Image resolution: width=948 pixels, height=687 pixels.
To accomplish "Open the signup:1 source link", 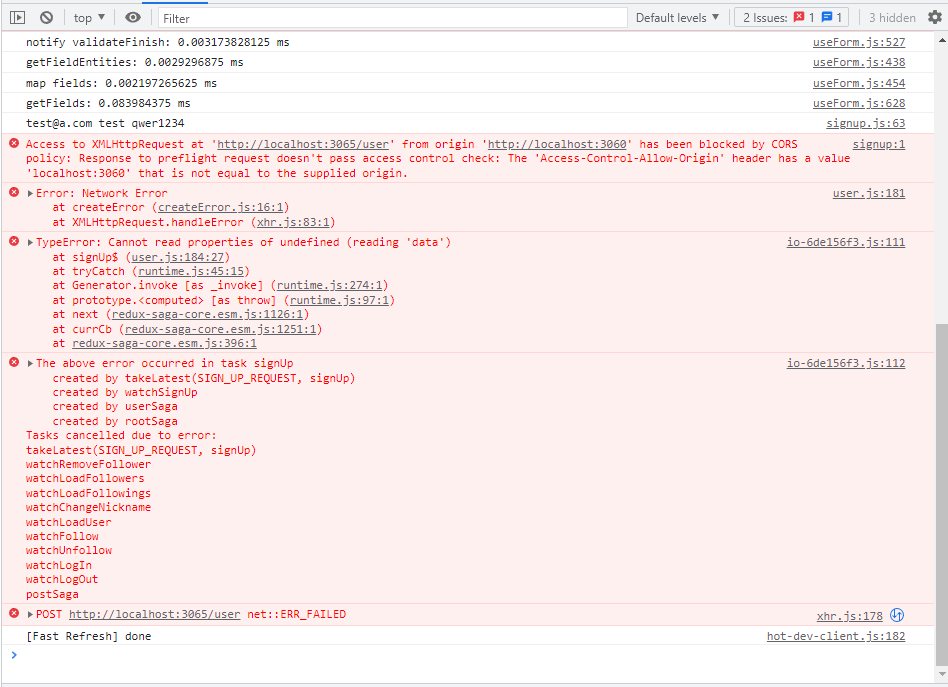I will point(879,144).
